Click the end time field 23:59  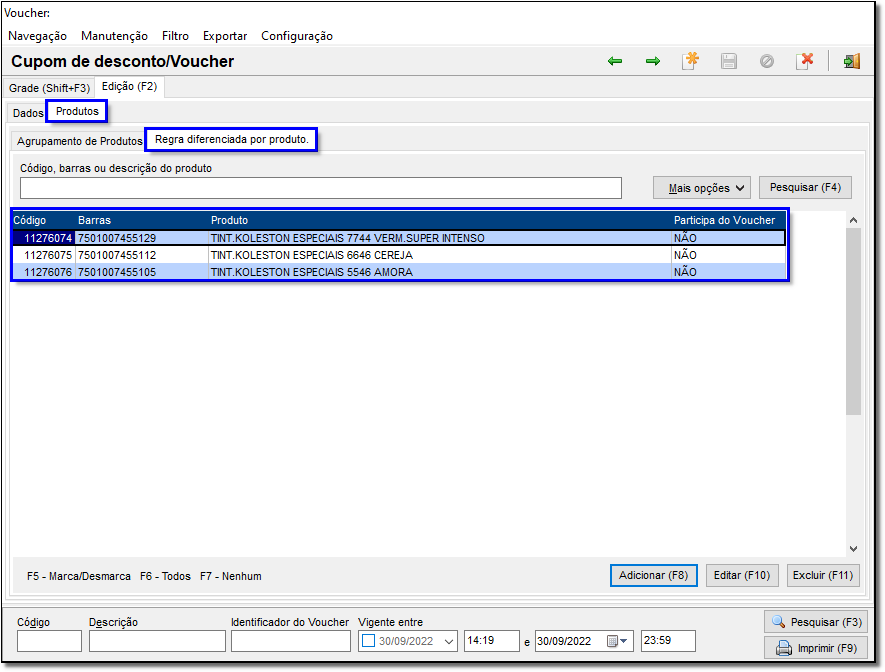click(x=668, y=641)
